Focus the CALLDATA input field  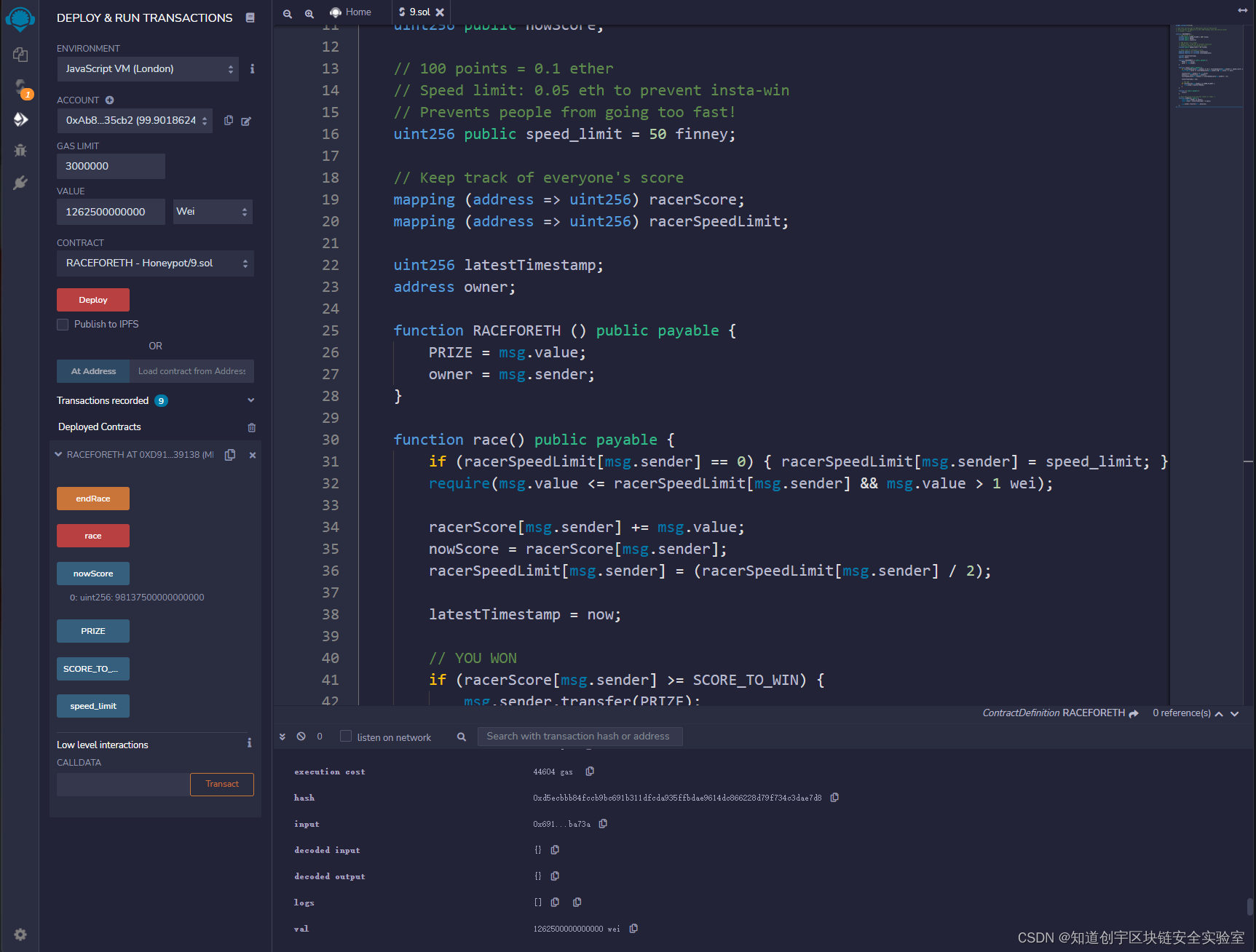click(123, 785)
